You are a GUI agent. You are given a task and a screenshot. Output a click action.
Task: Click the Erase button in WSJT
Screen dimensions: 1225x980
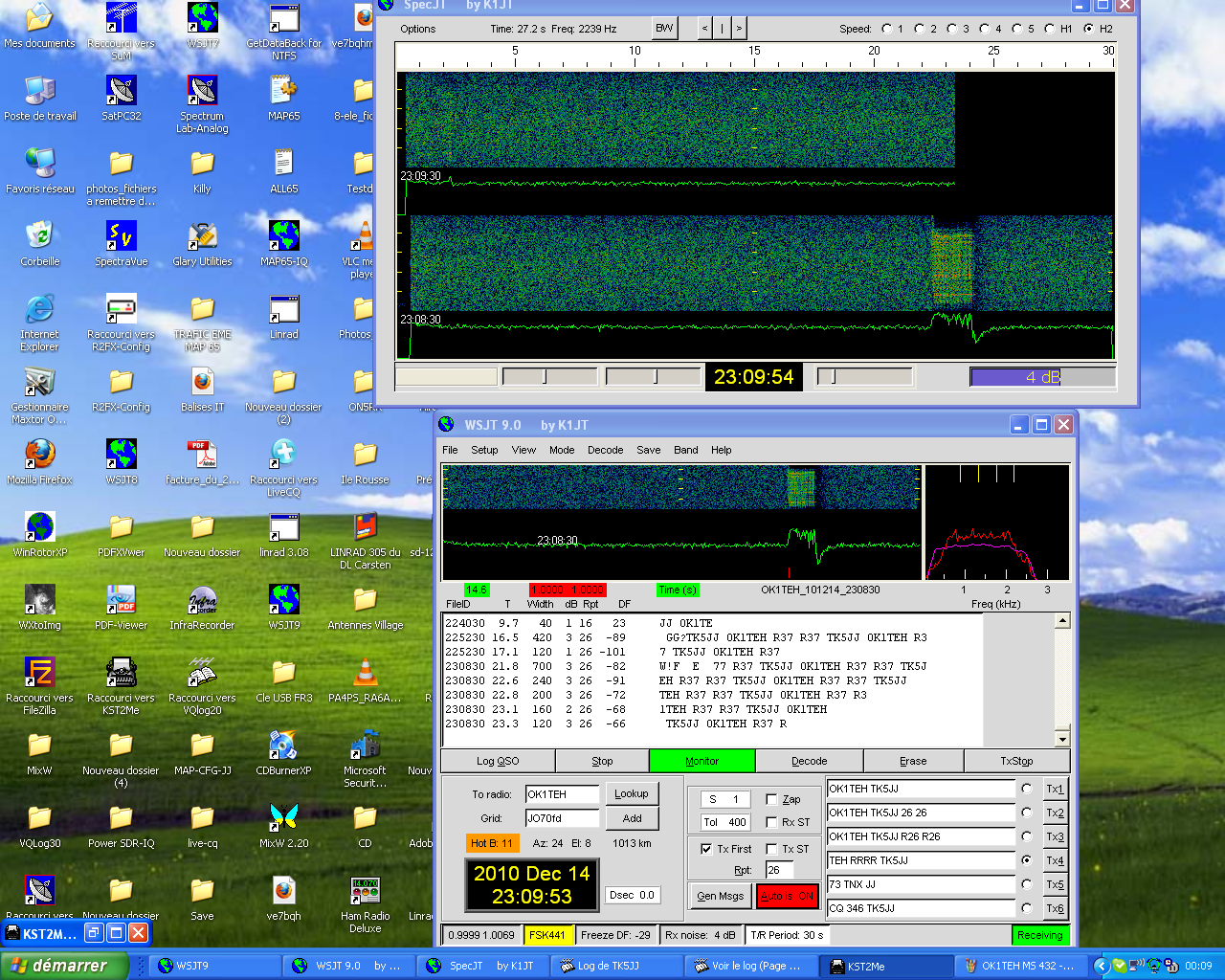point(913,761)
